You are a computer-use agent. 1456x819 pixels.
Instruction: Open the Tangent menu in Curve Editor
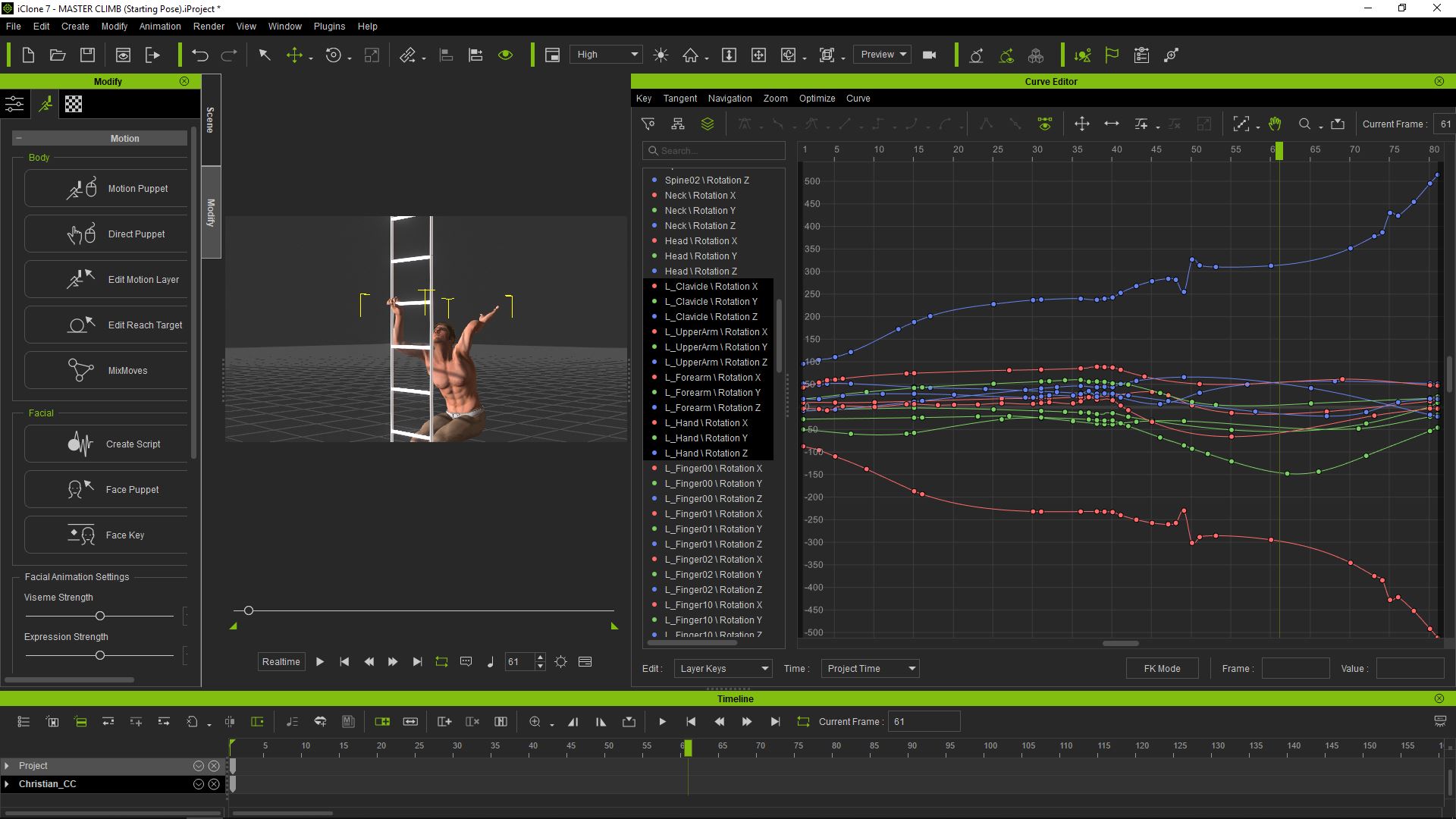pyautogui.click(x=679, y=98)
